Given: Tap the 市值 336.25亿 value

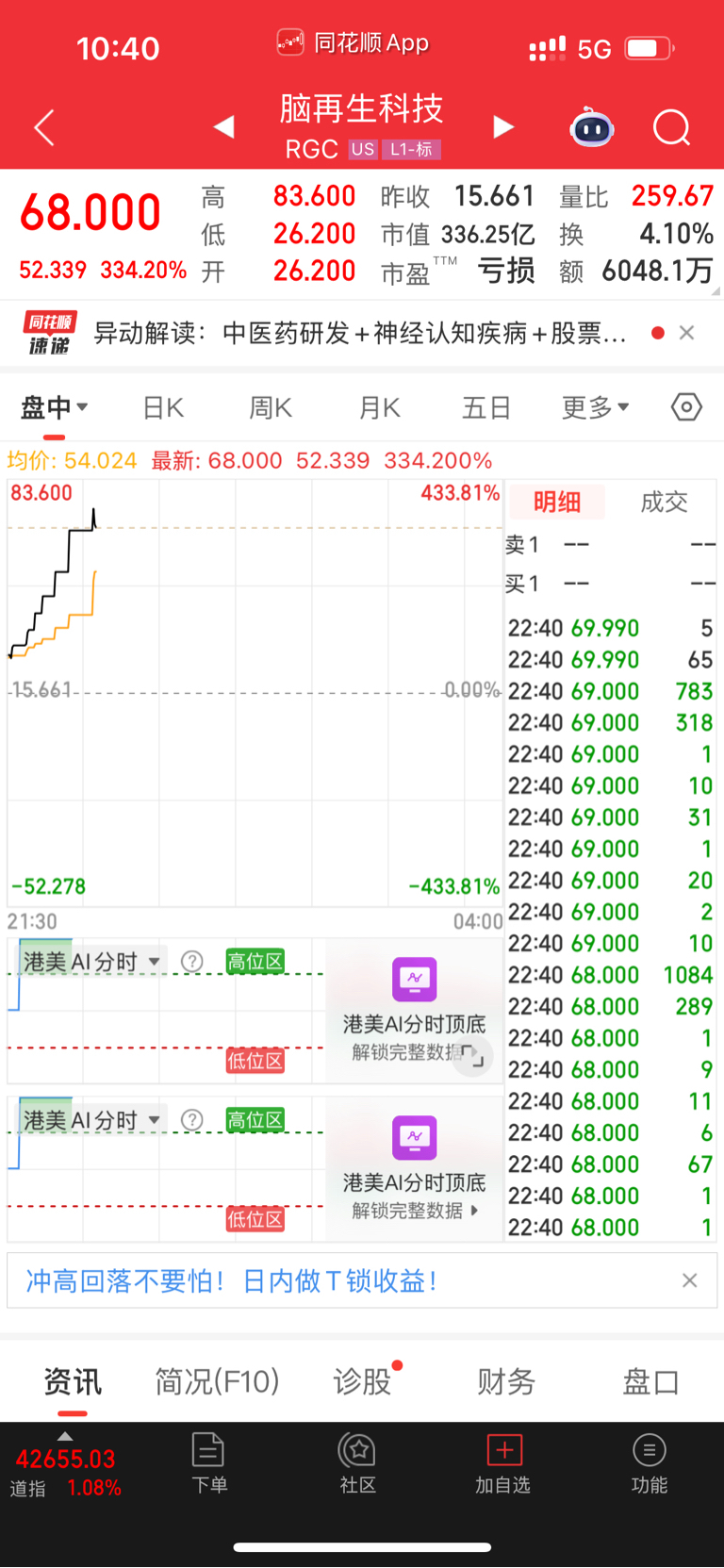Looking at the screenshot, I should coord(488,234).
